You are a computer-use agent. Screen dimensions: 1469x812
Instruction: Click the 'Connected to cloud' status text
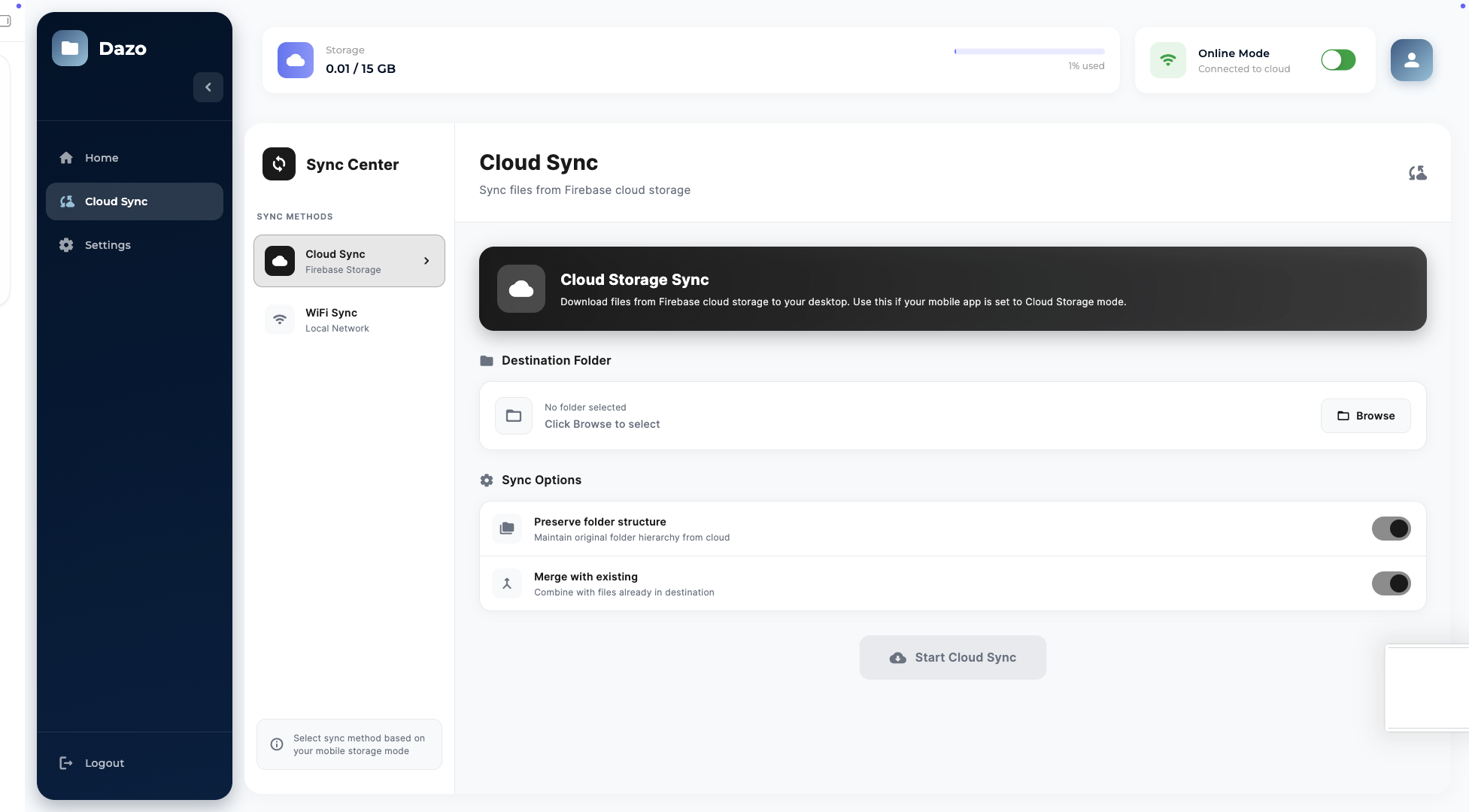click(x=1244, y=69)
